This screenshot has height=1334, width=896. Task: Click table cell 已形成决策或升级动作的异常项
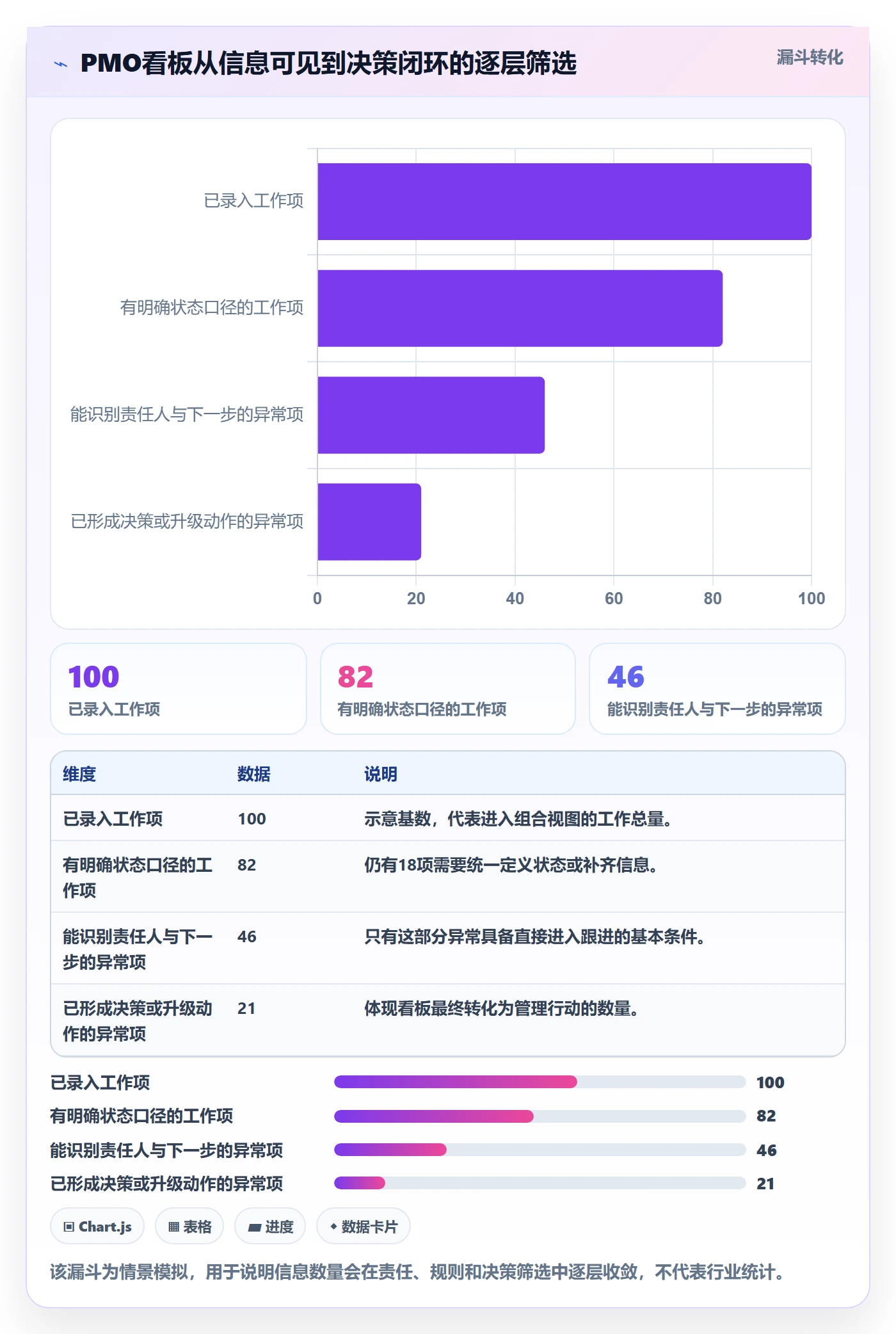click(138, 1021)
